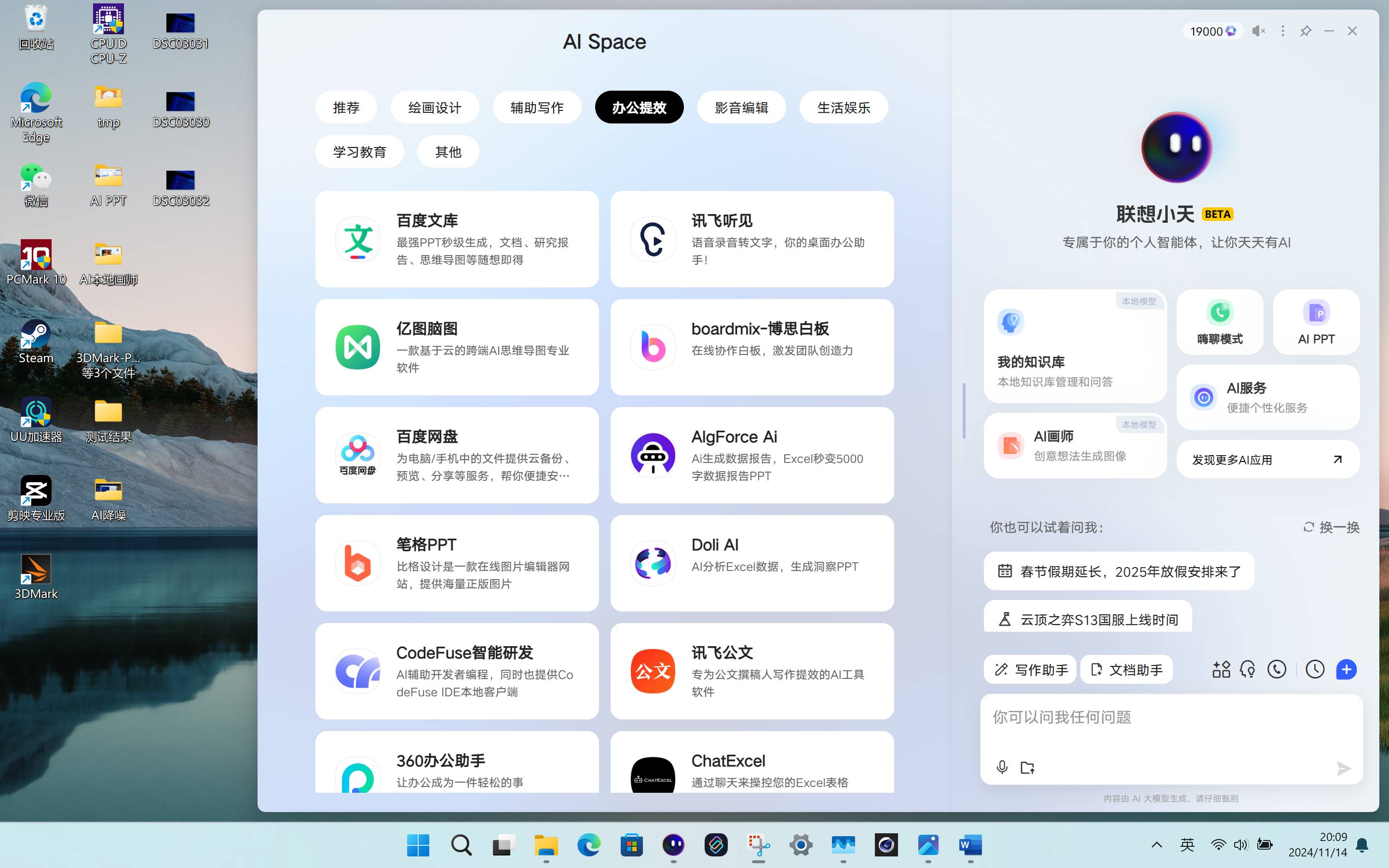The width and height of the screenshot is (1389, 868).
Task: Open boardmix-博思白板 app card
Action: 752,347
